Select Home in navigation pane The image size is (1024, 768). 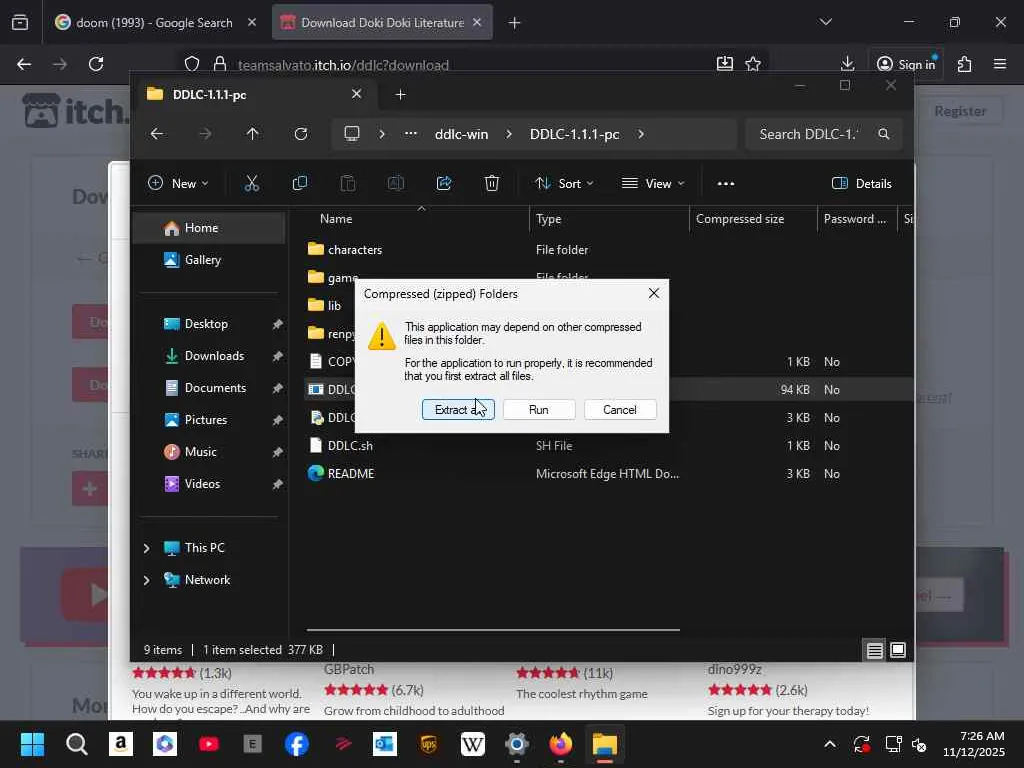[x=209, y=228]
